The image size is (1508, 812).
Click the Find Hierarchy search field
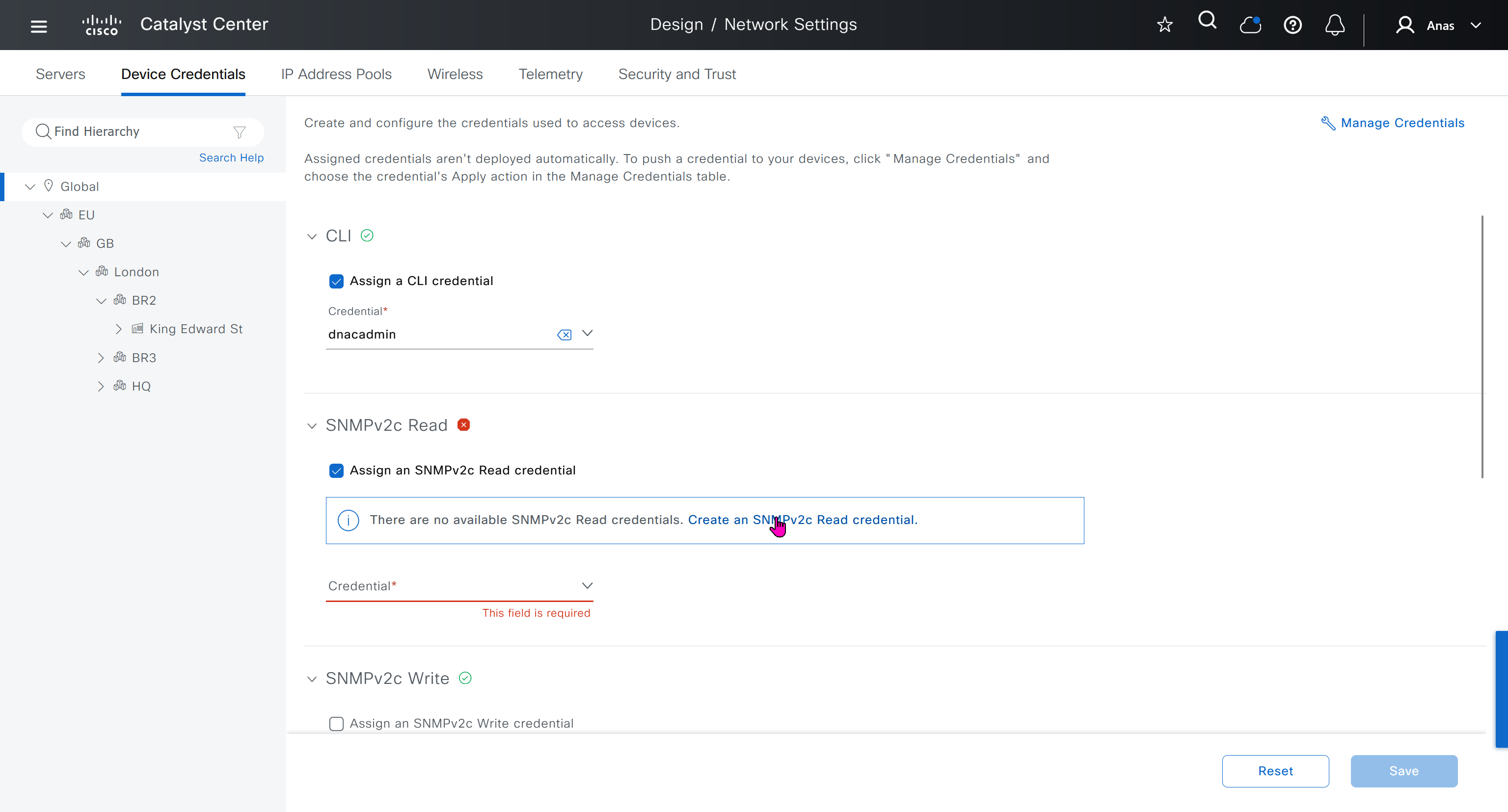point(135,131)
